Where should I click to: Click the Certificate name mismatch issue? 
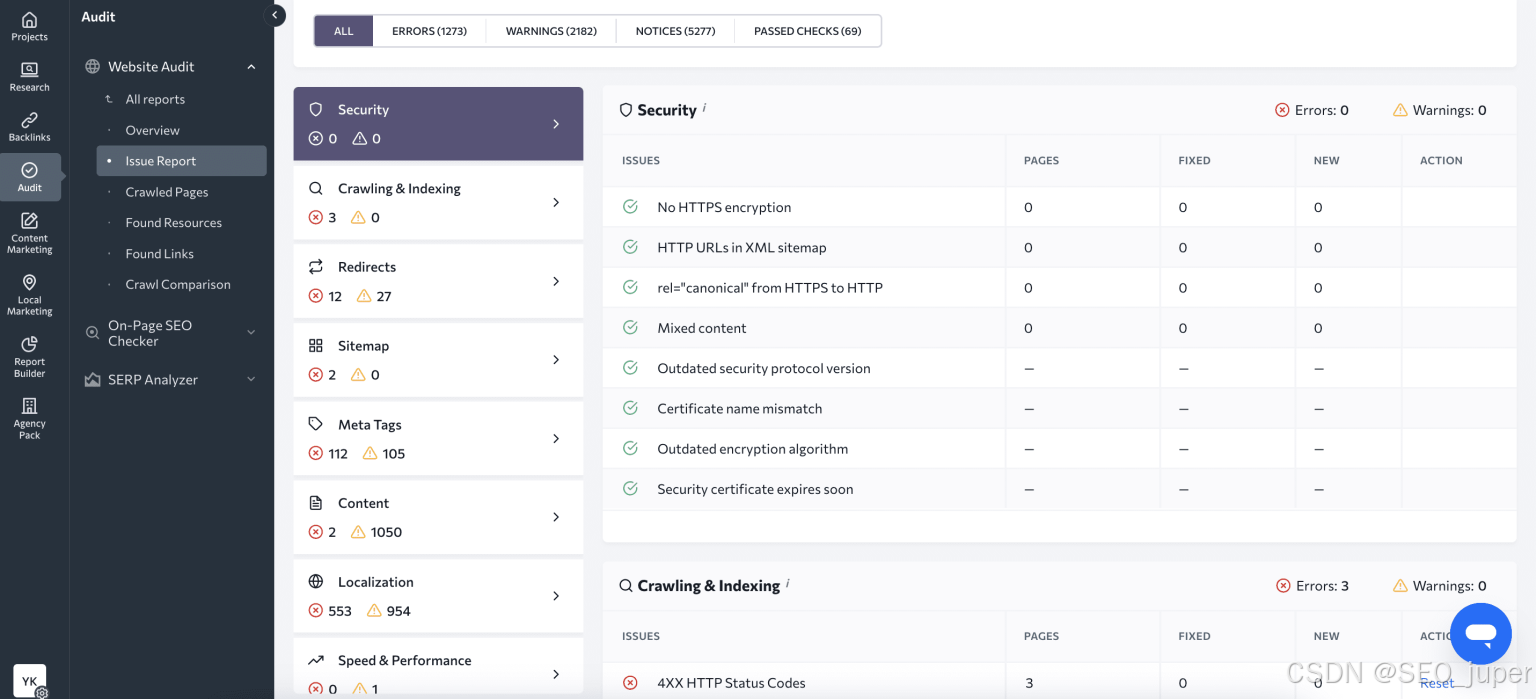click(x=740, y=408)
